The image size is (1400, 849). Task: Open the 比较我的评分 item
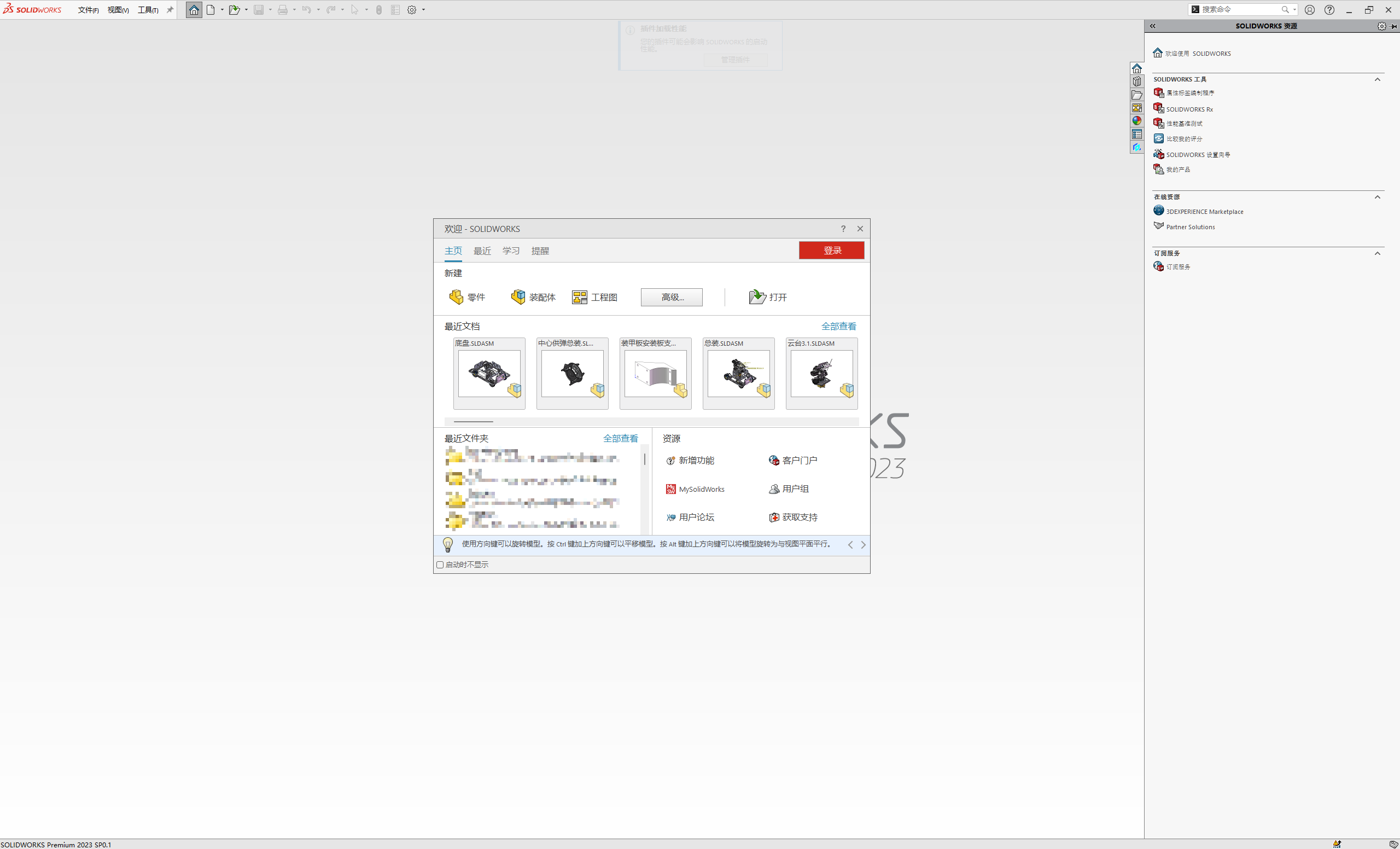click(1178, 138)
